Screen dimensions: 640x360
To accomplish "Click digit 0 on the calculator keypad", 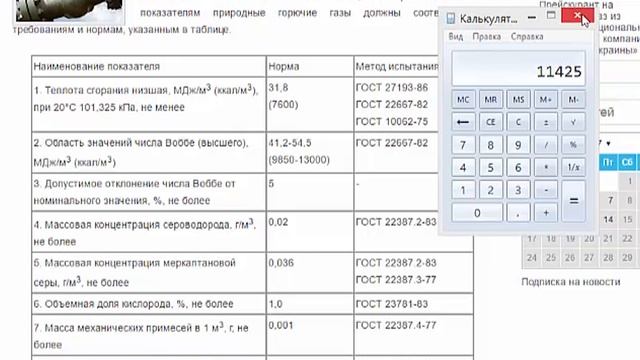I will click(x=477, y=213).
